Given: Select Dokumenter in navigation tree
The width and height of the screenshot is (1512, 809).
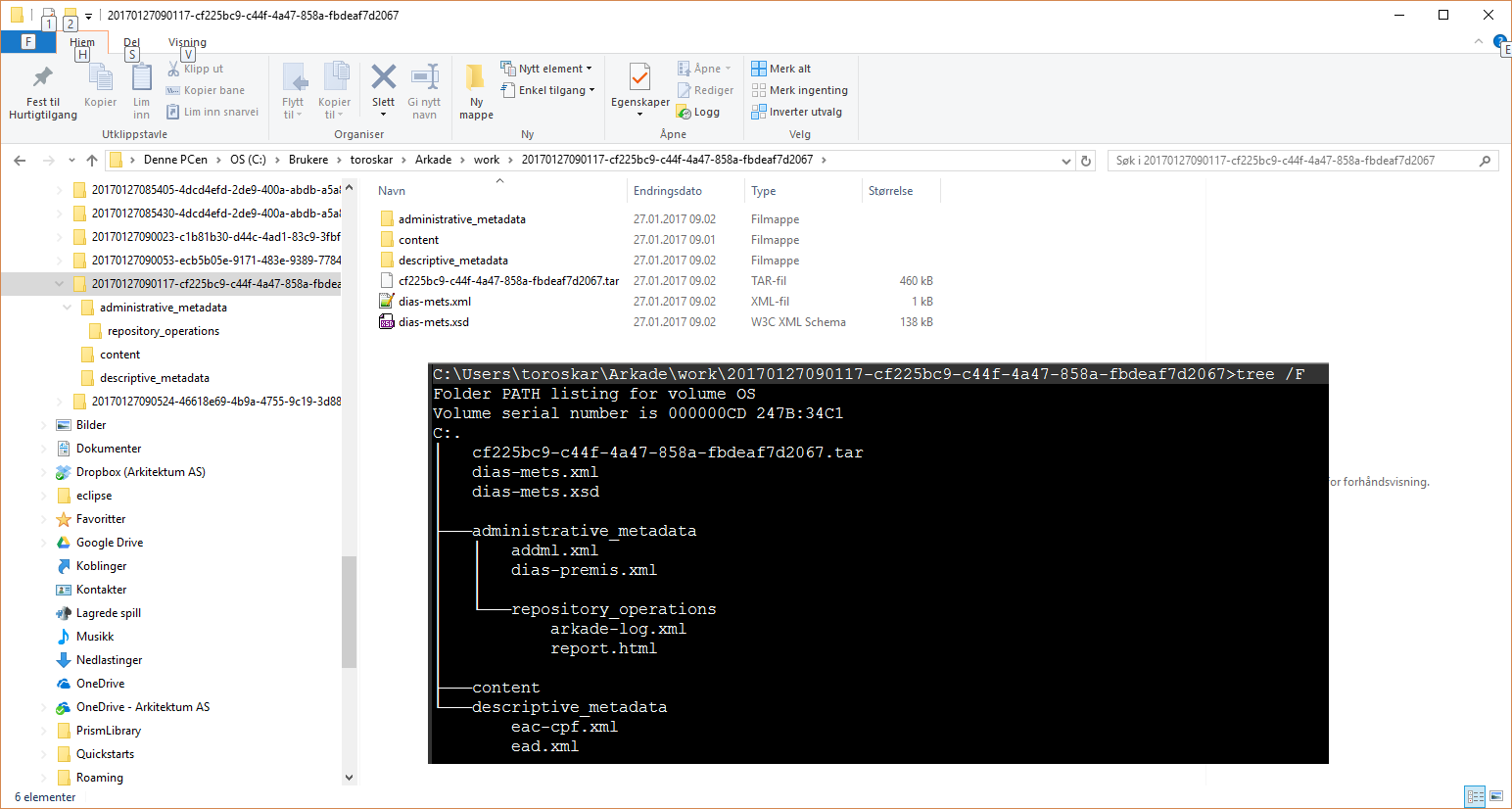Looking at the screenshot, I should tap(109, 449).
